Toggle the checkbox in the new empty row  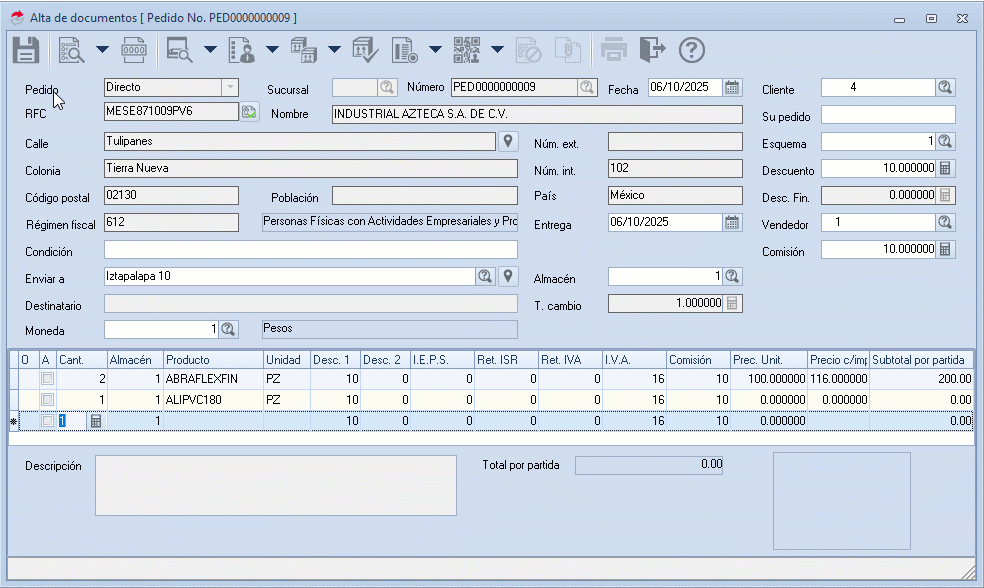tap(46, 422)
